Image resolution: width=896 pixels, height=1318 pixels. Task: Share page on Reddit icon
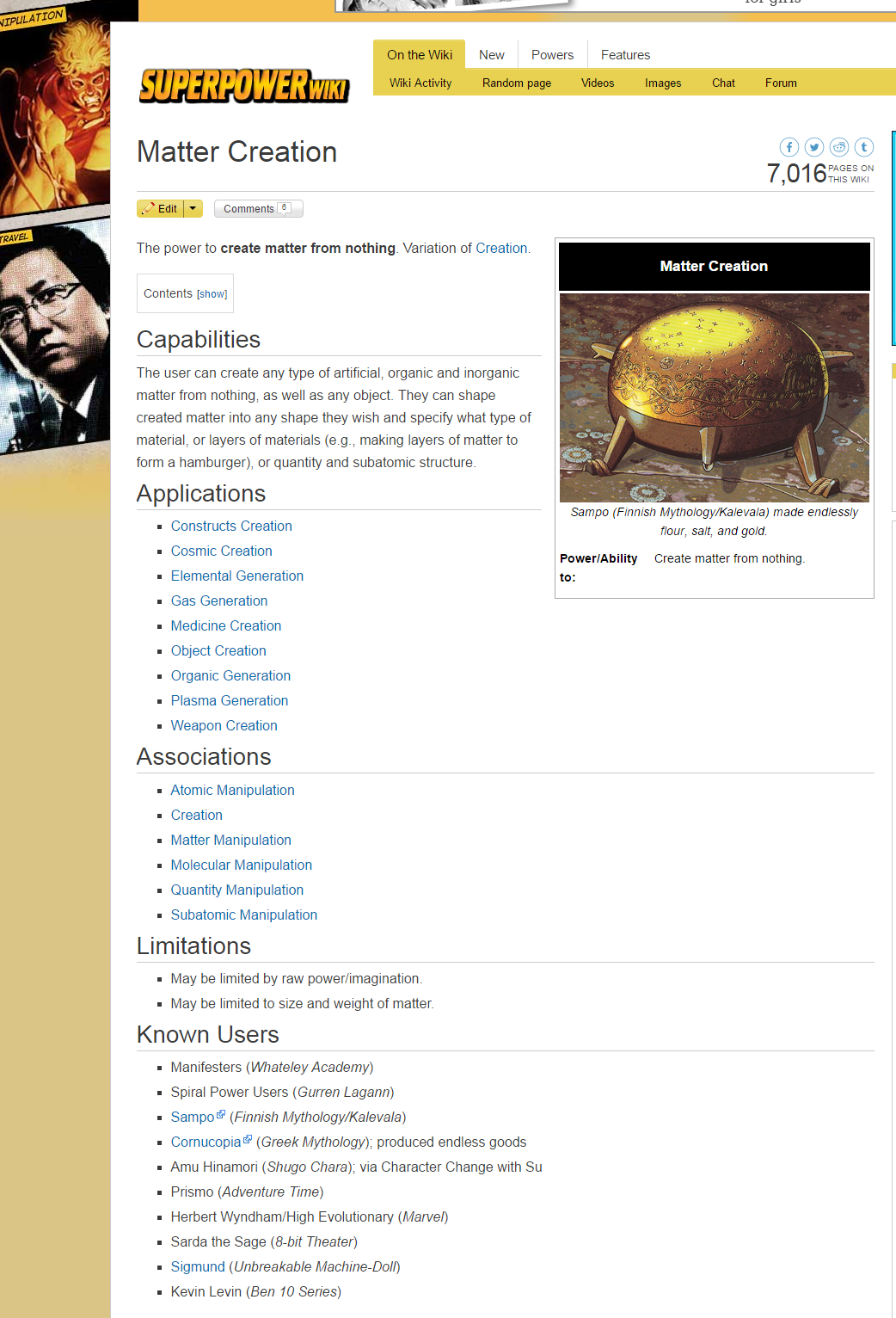click(839, 147)
